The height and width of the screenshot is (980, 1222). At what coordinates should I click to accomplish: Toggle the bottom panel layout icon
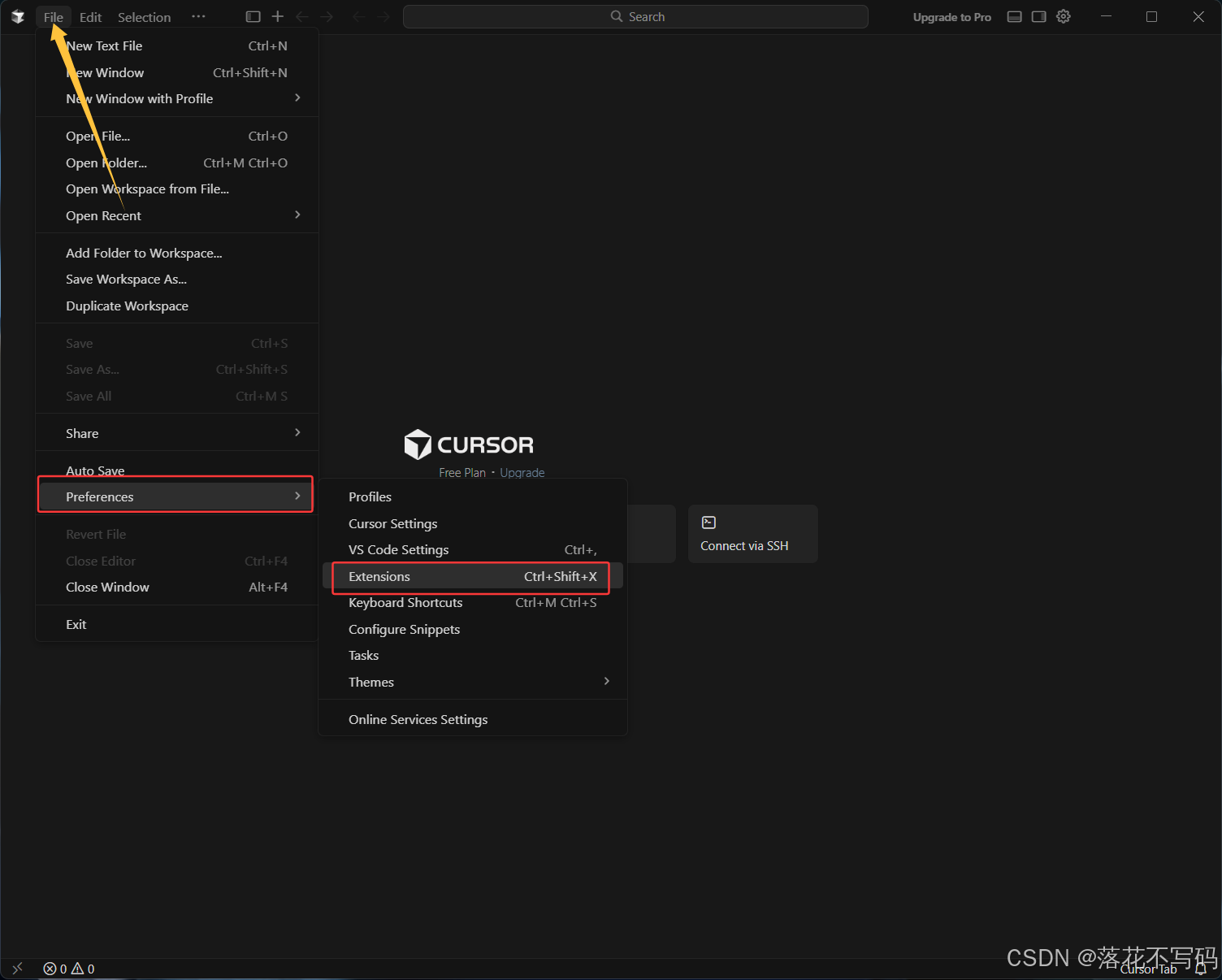(x=1014, y=17)
